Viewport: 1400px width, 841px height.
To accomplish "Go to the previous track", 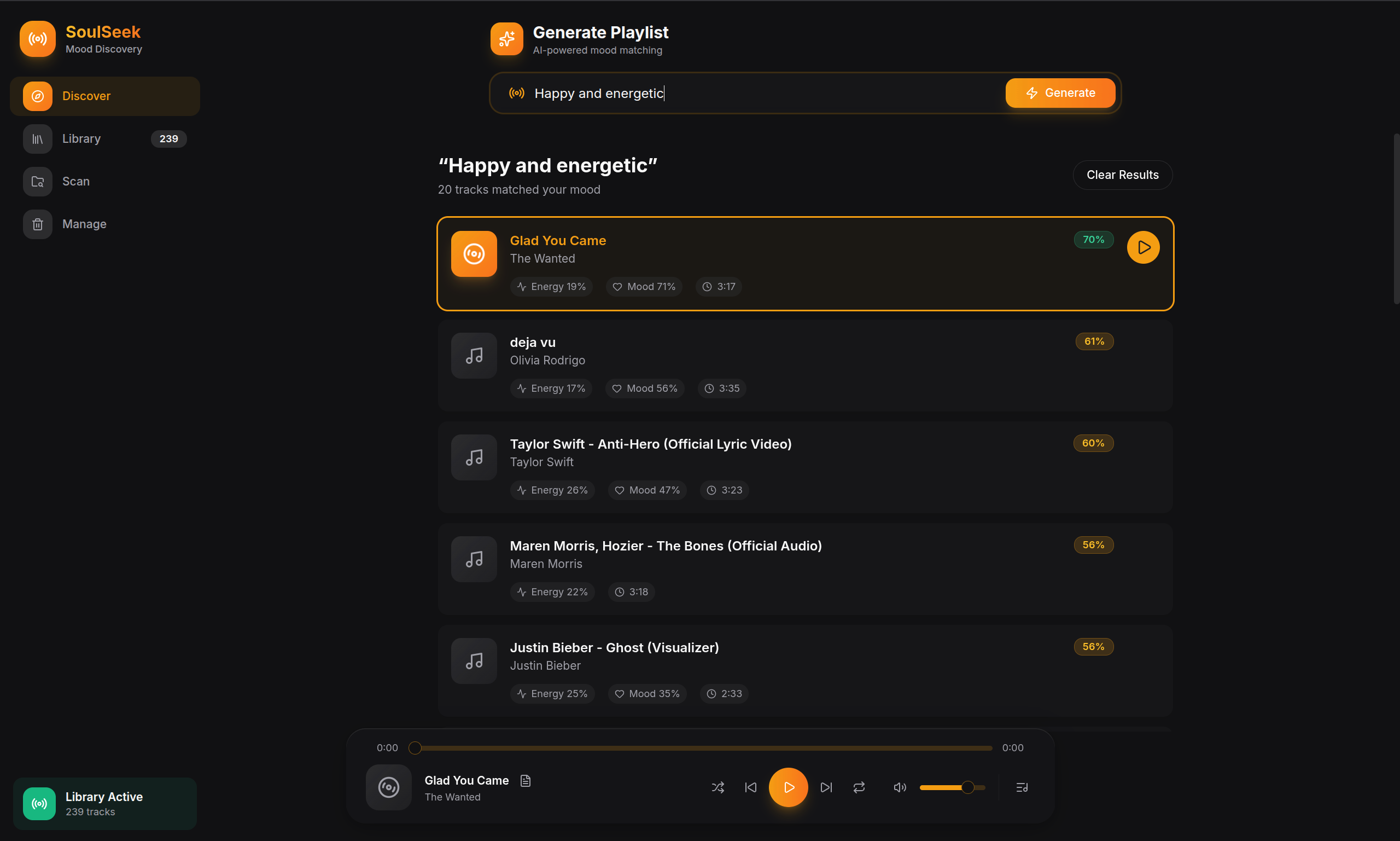I will [x=750, y=787].
